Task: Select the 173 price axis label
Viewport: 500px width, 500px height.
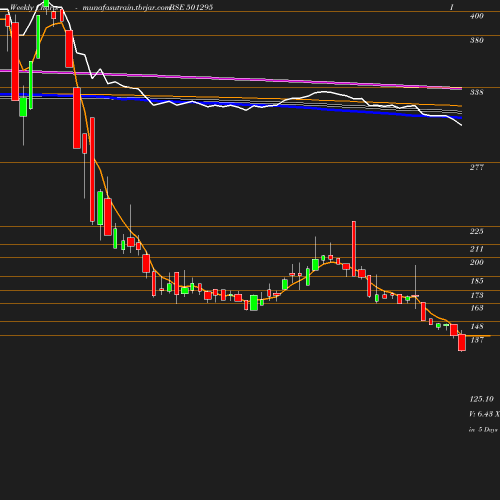Action: (x=476, y=295)
